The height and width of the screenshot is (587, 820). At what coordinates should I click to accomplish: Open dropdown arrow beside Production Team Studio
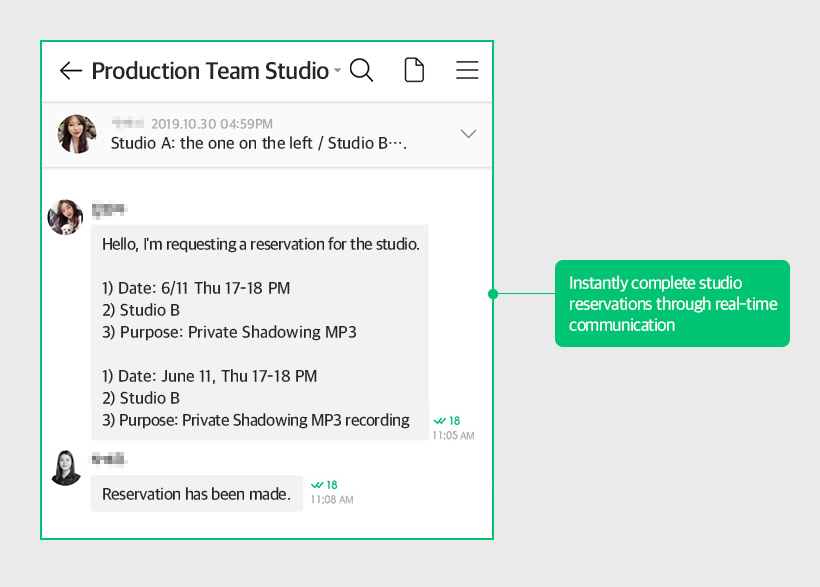337,71
